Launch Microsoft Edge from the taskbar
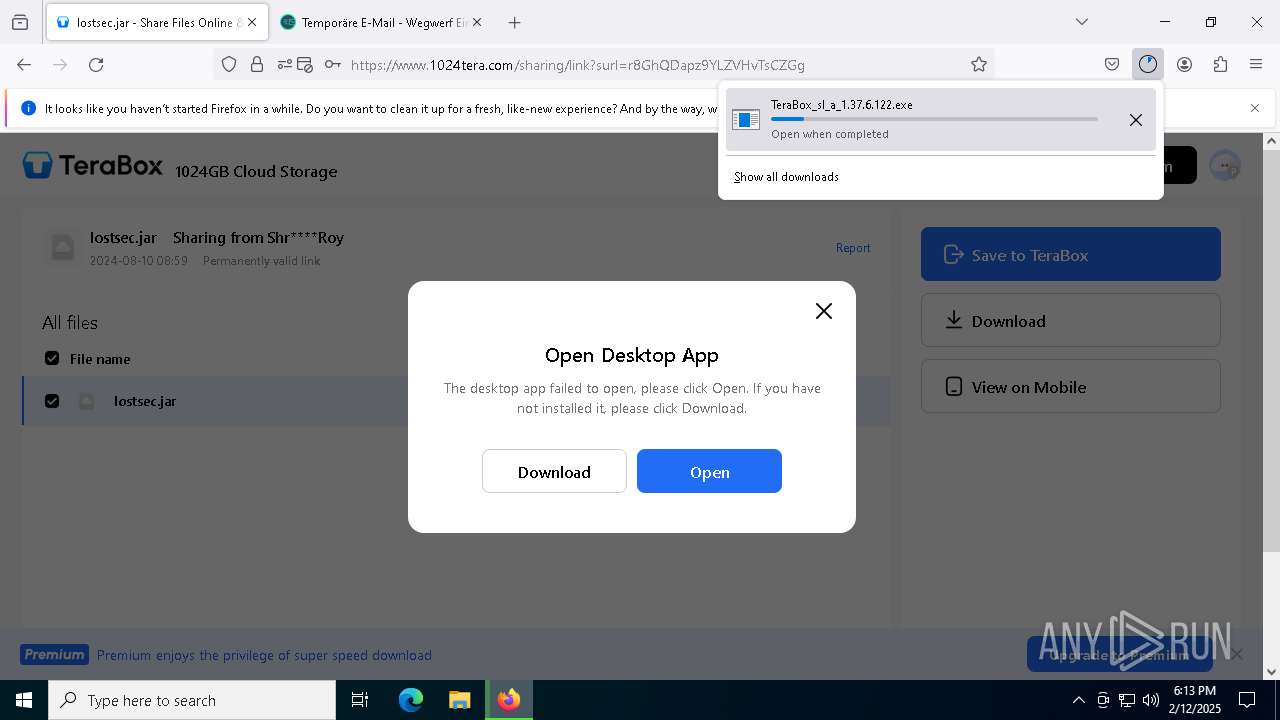1280x720 pixels. pyautogui.click(x=411, y=700)
